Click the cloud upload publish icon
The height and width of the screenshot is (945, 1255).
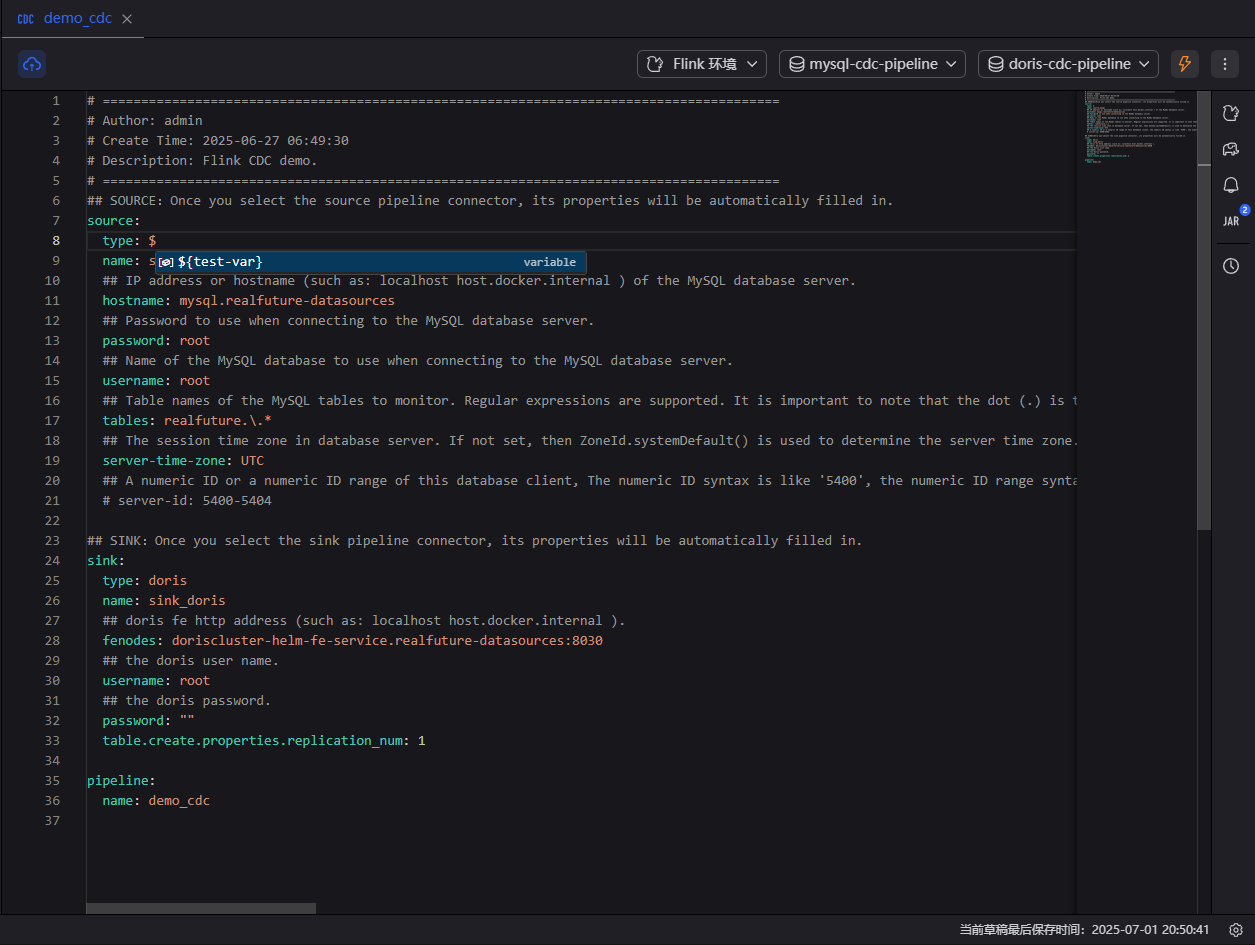32,64
